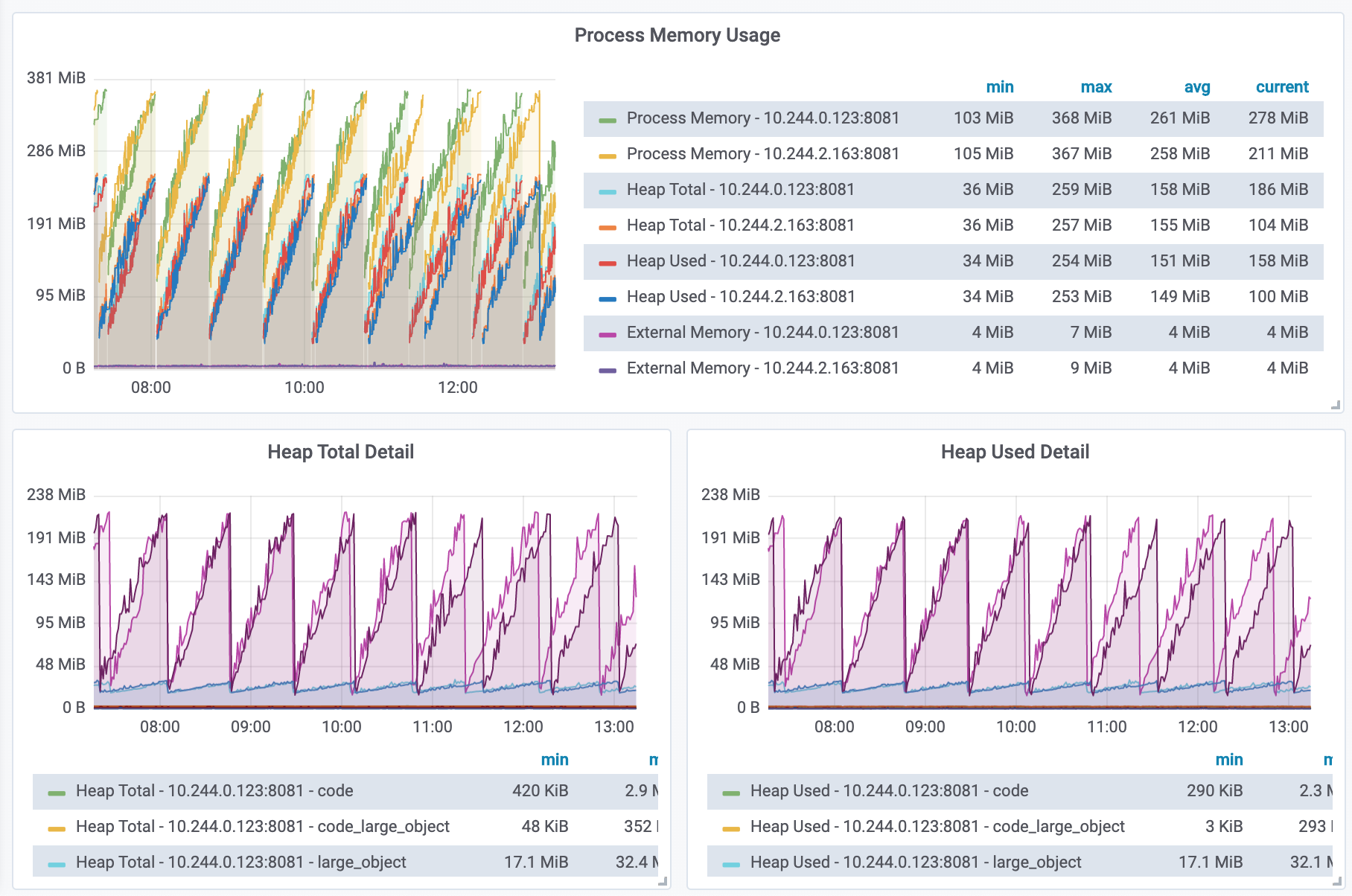Click the 09:00 label on Heap Used Detail chart
1352x896 pixels.
click(925, 727)
